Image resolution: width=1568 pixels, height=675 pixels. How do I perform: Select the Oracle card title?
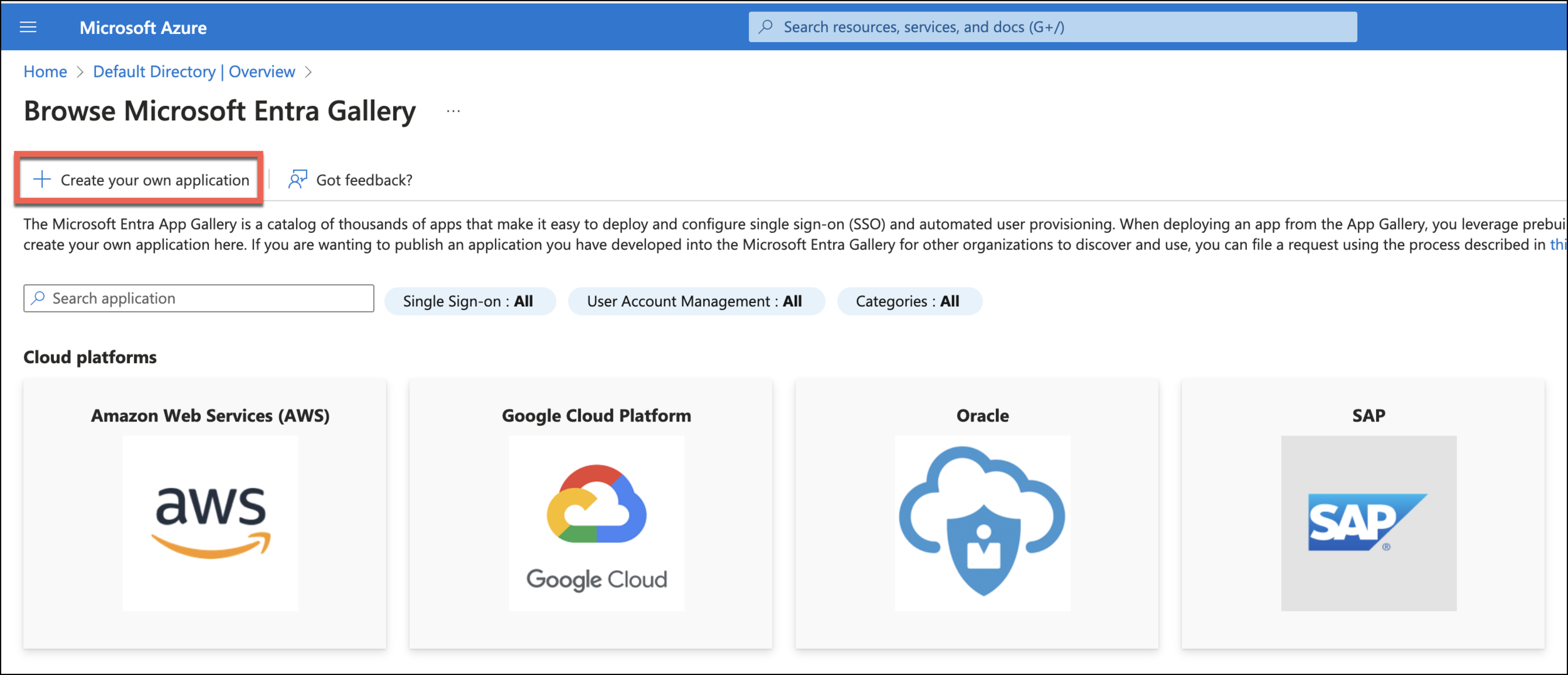(x=983, y=415)
